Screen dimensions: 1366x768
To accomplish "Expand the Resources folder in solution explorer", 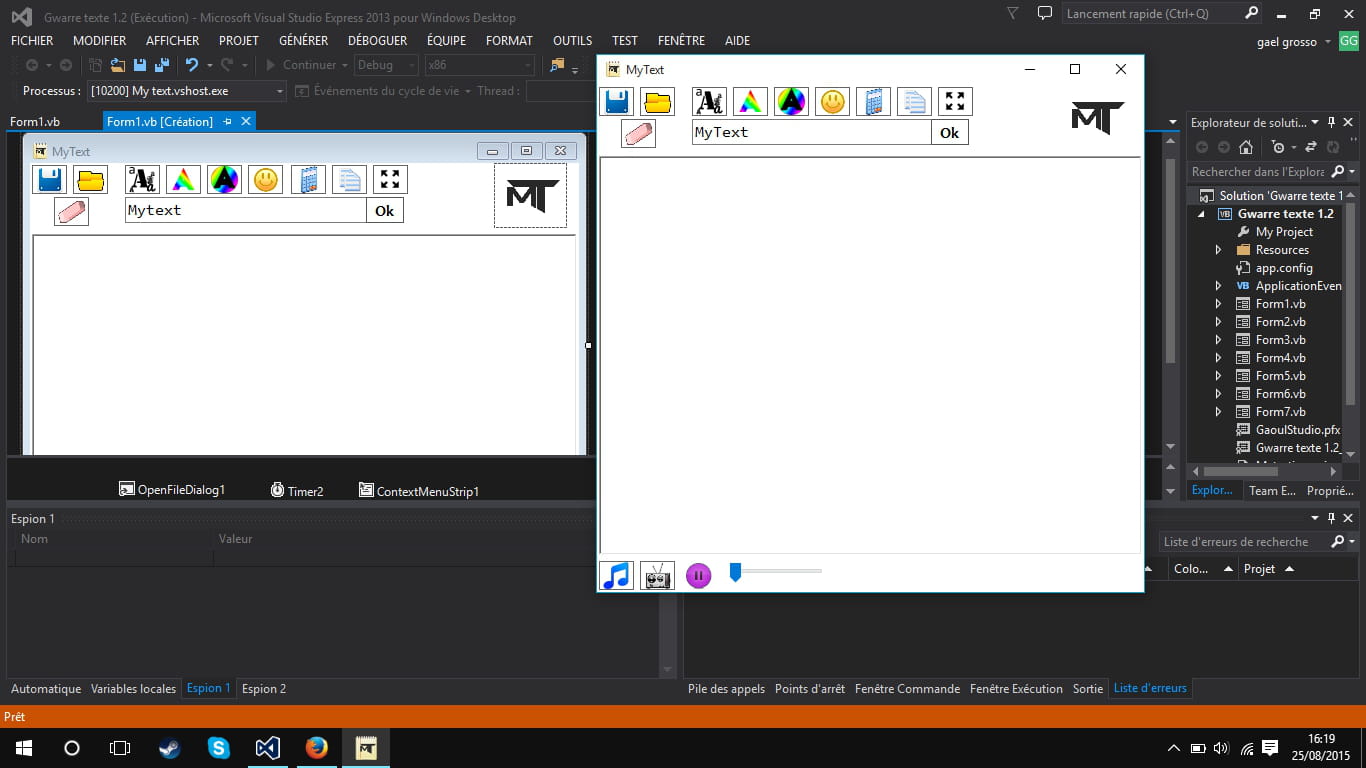I will pos(1218,250).
